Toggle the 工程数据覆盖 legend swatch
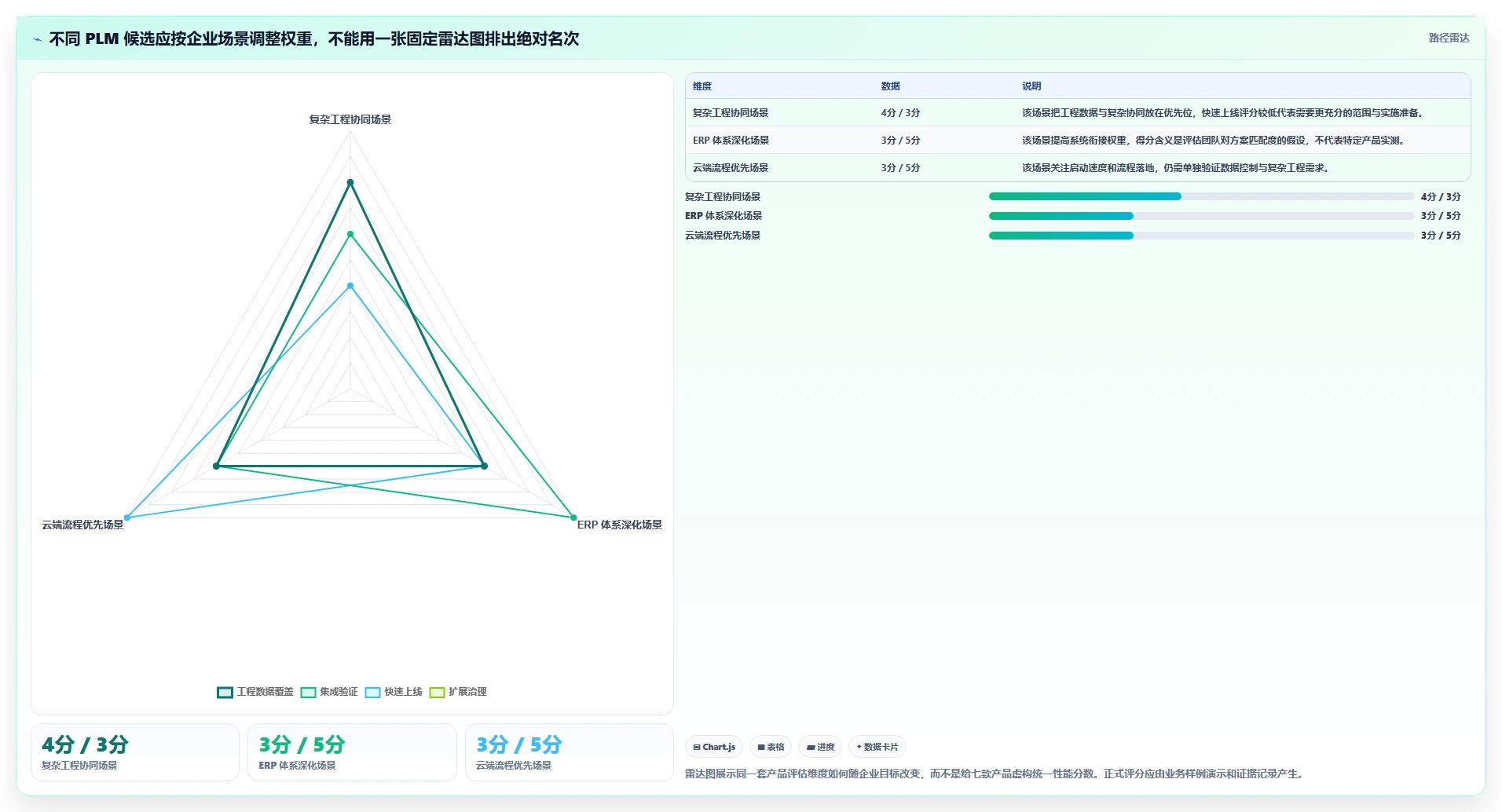 225,692
